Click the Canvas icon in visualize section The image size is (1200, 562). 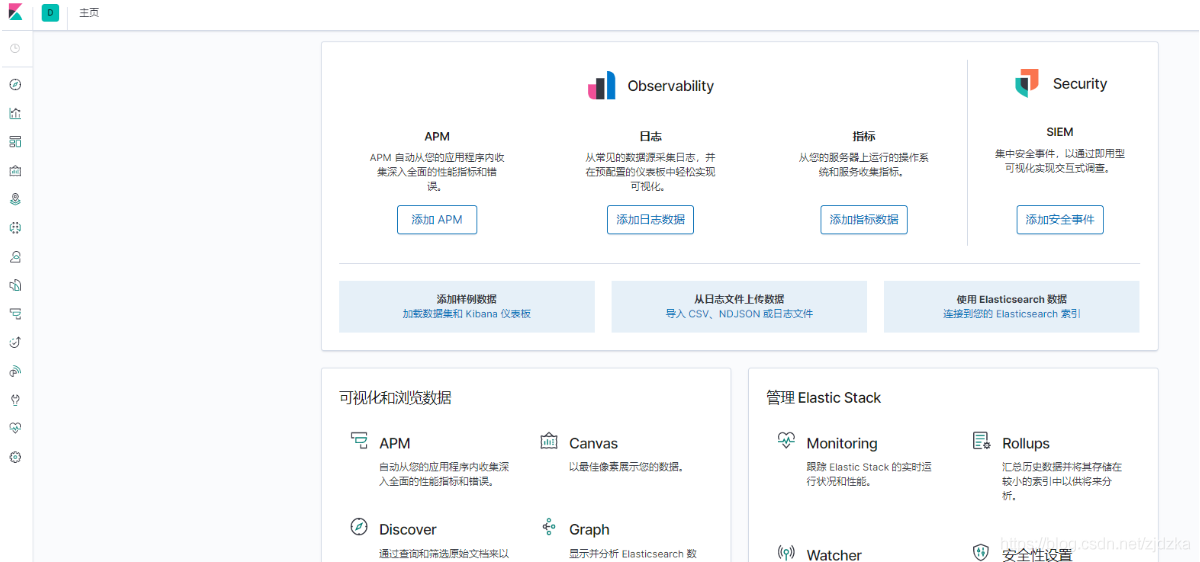coord(549,441)
